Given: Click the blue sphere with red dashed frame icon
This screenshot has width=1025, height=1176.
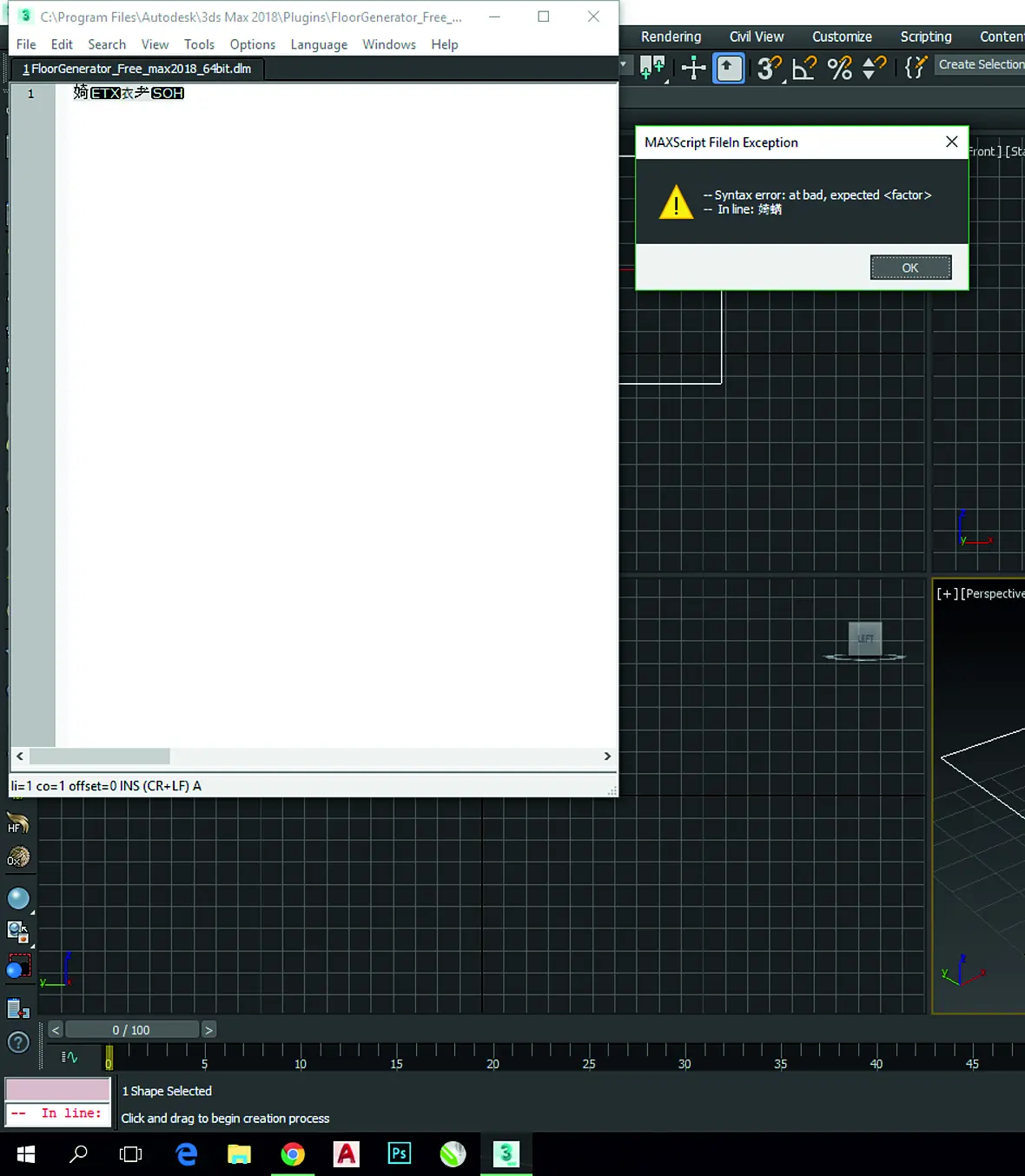Looking at the screenshot, I should pos(17,967).
